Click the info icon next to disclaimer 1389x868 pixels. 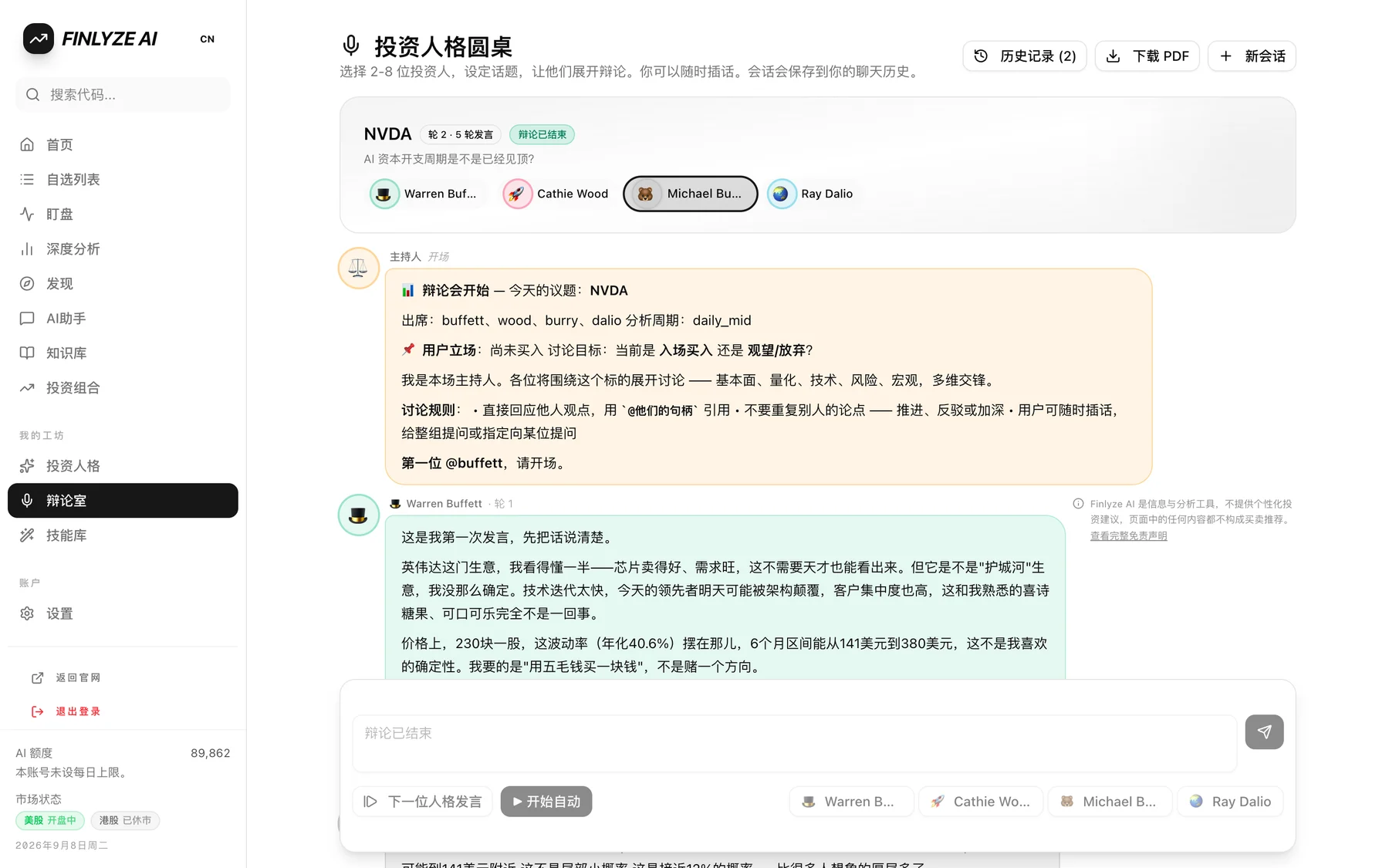coord(1078,504)
